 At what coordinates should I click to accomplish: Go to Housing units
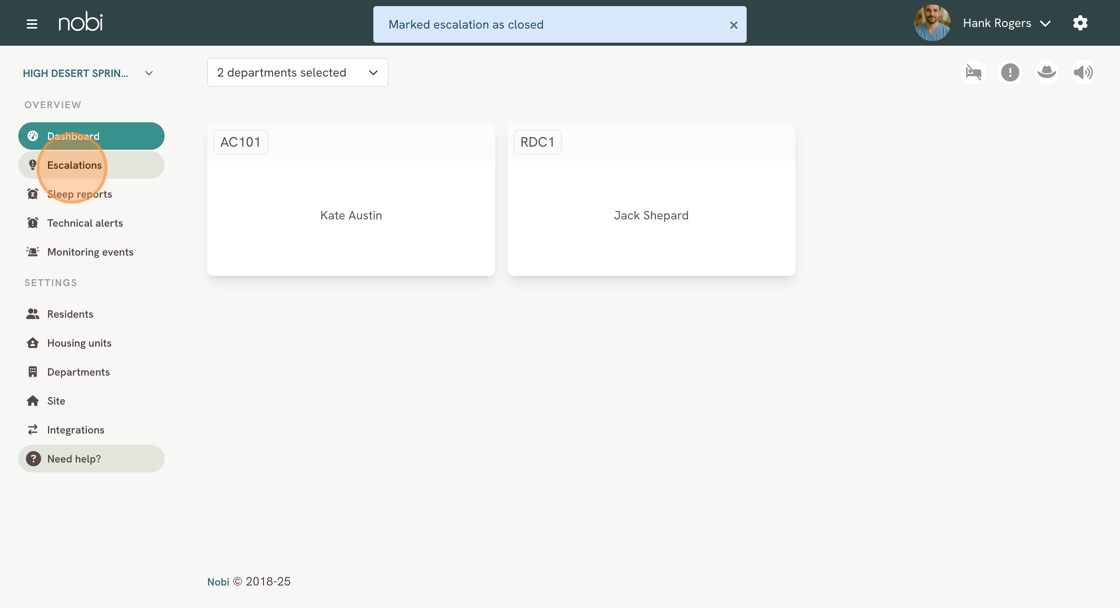tap(91, 343)
